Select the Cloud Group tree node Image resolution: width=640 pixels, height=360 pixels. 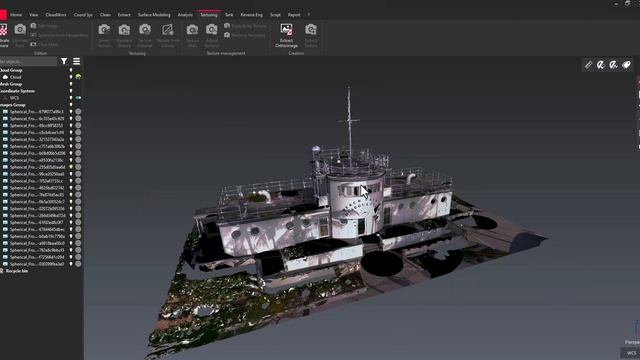(x=11, y=70)
